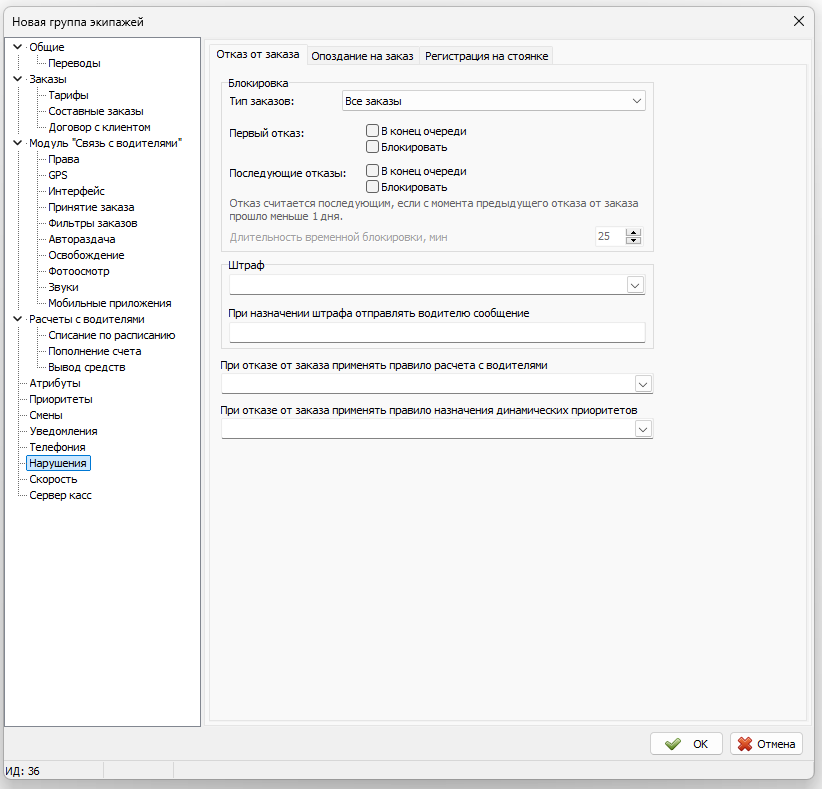Open 'Договор с клиентом' settings
This screenshot has width=822, height=789.
[x=100, y=127]
